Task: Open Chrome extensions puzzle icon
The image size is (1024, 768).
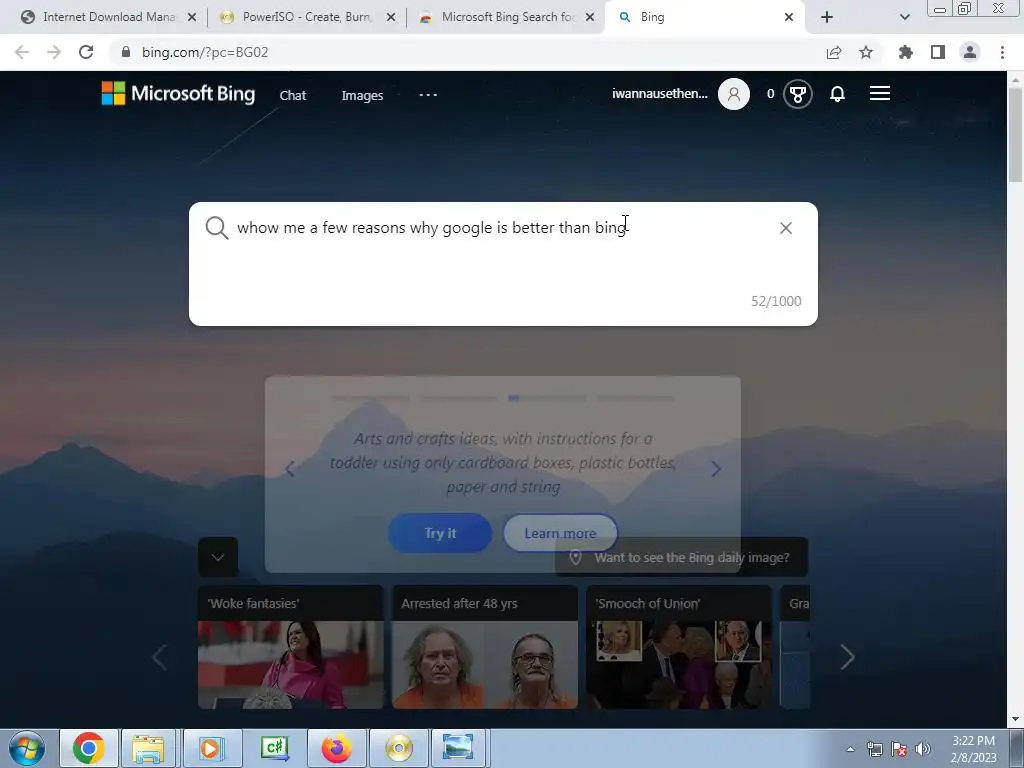Action: point(906,52)
